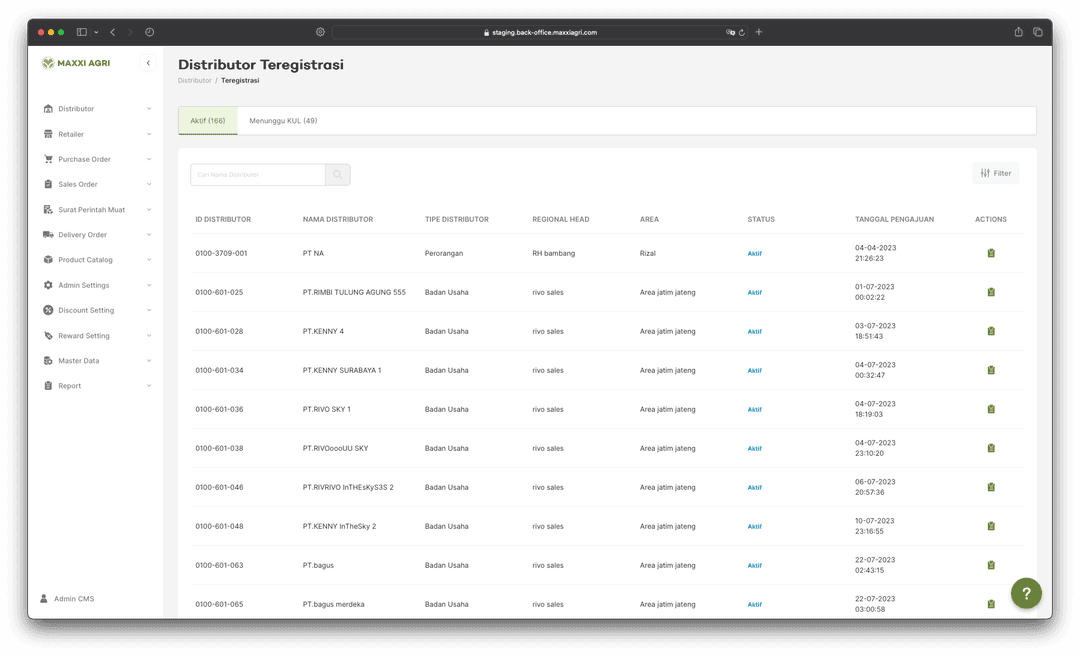Select the Aktif (166) tab

coord(207,120)
